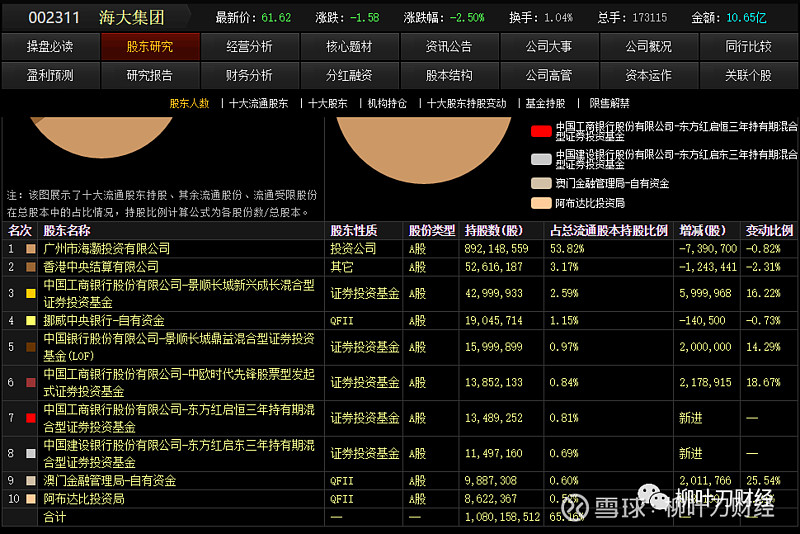The height and width of the screenshot is (534, 800).
Task: Click marker for 挪威中央银行 row
Action: pos(31,320)
